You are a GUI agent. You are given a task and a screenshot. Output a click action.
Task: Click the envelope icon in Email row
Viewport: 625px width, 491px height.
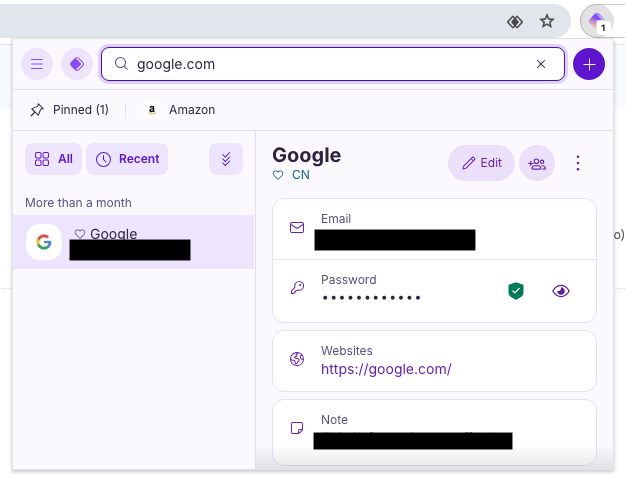tap(297, 228)
